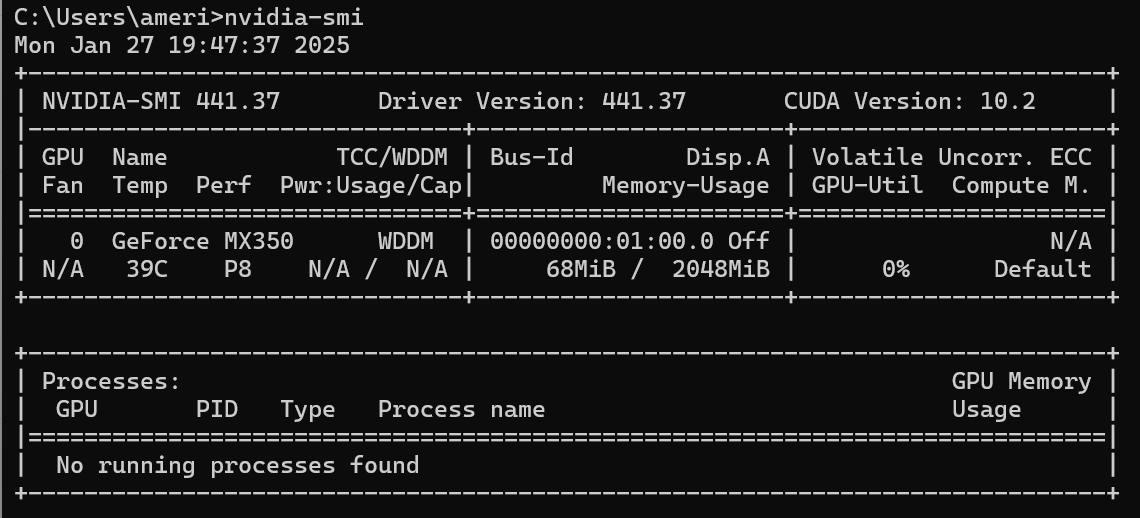Click the 2048MiB total memory value
The width and height of the screenshot is (1140, 518).
721,269
